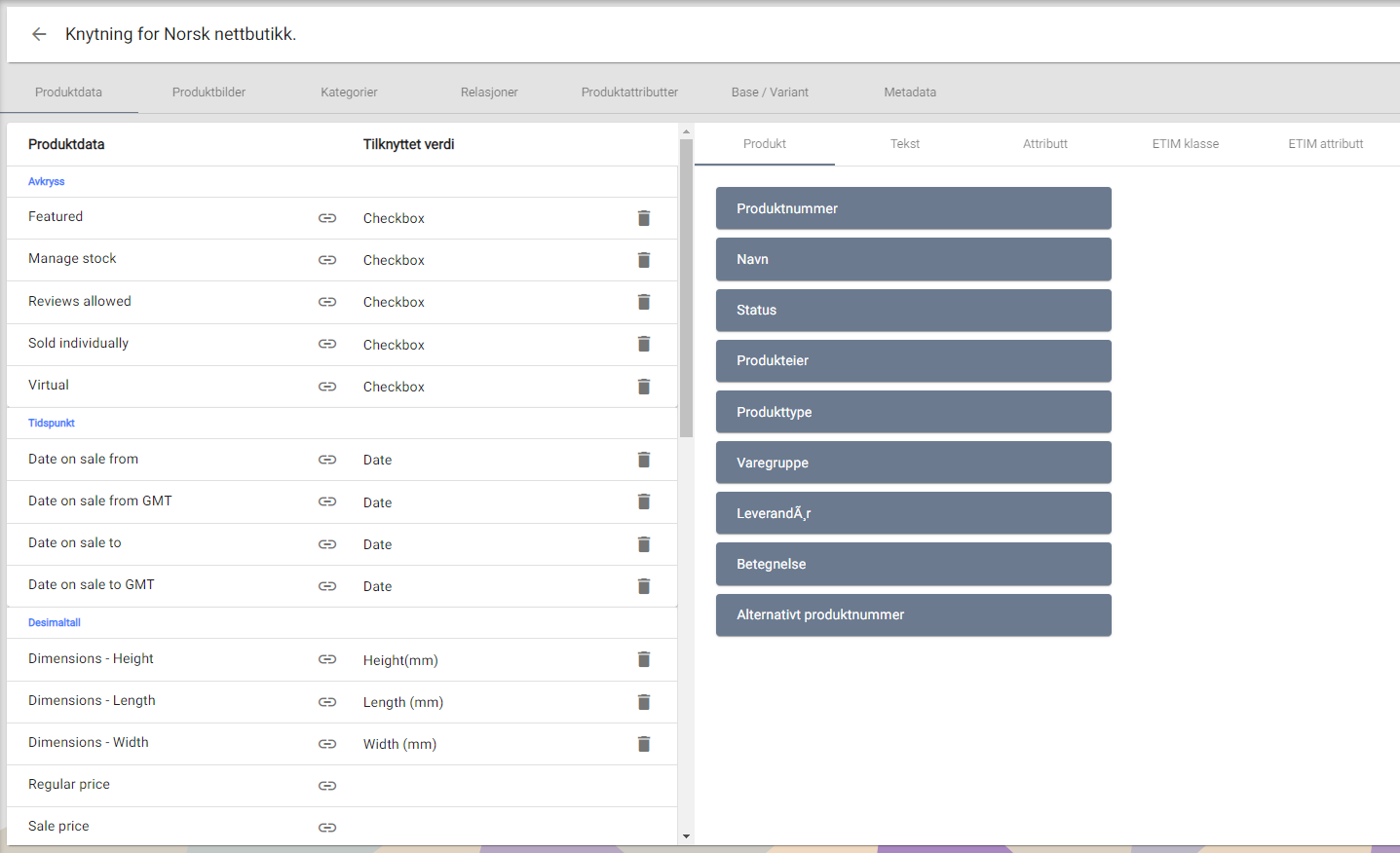Screen dimensions: 1400x853
Task: Click the scroll down arrow
Action: pyautogui.click(x=686, y=836)
